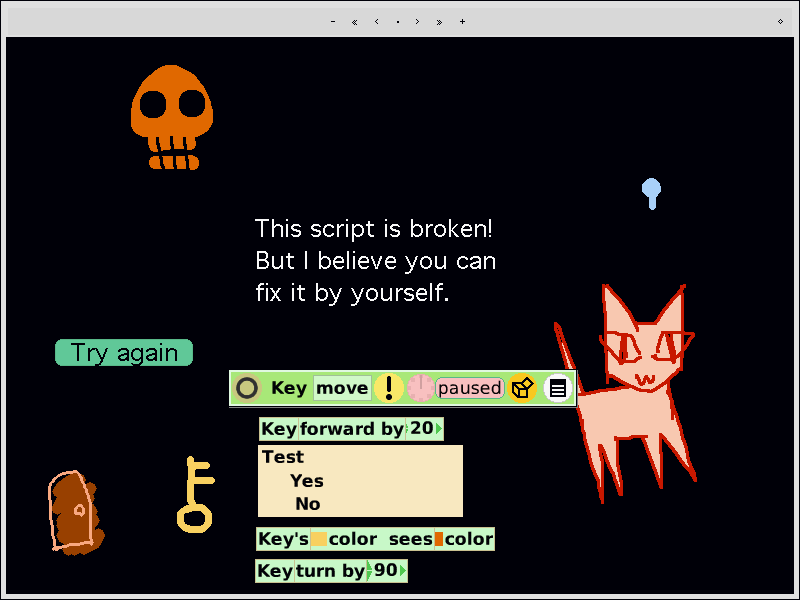This screenshot has width=800, height=600.
Task: Go to the previous page with the single left arrow
Action: (x=377, y=21)
